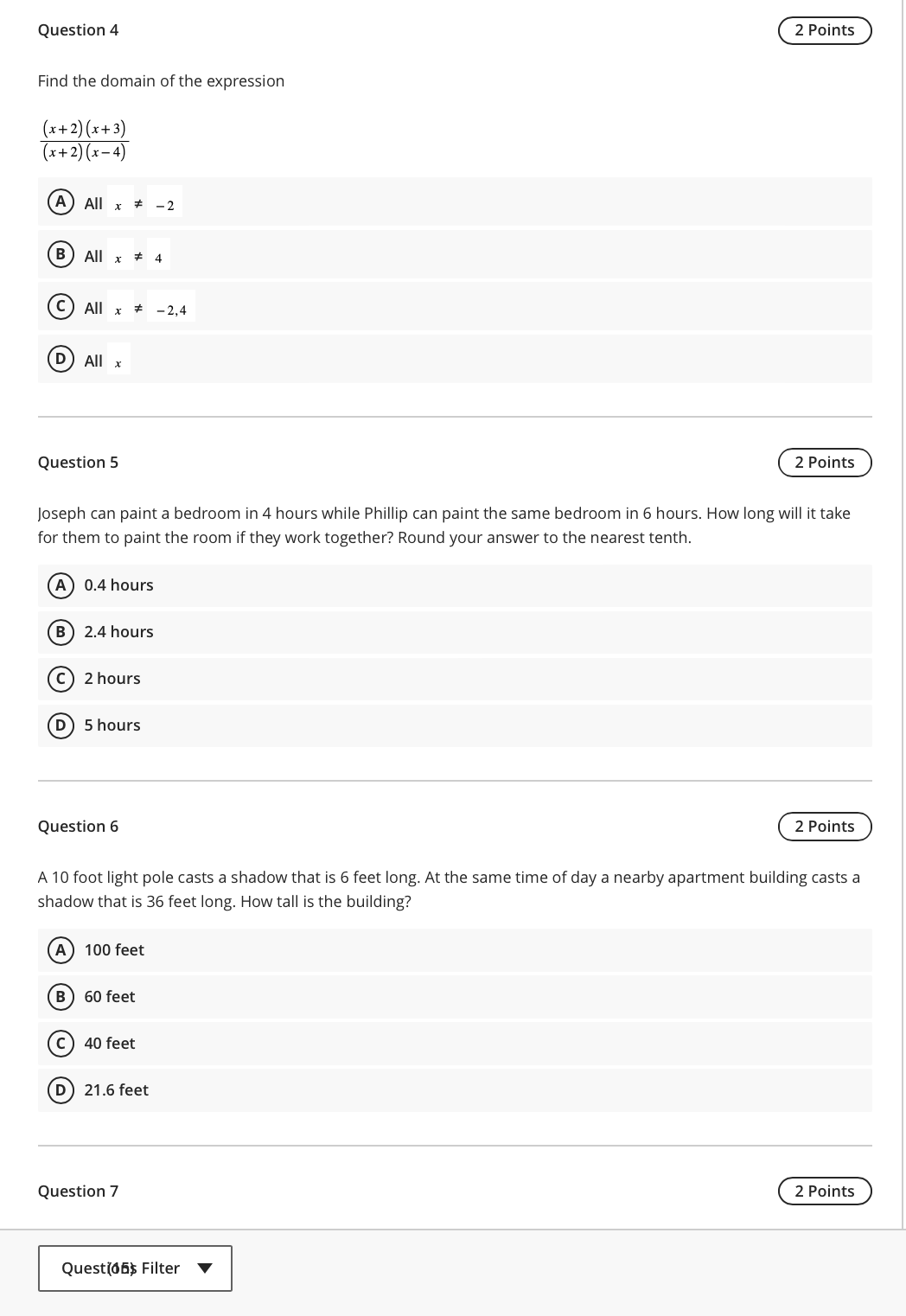The height and width of the screenshot is (1316, 906).
Task: Click the '2 Points' badge on Question 5
Action: point(824,463)
